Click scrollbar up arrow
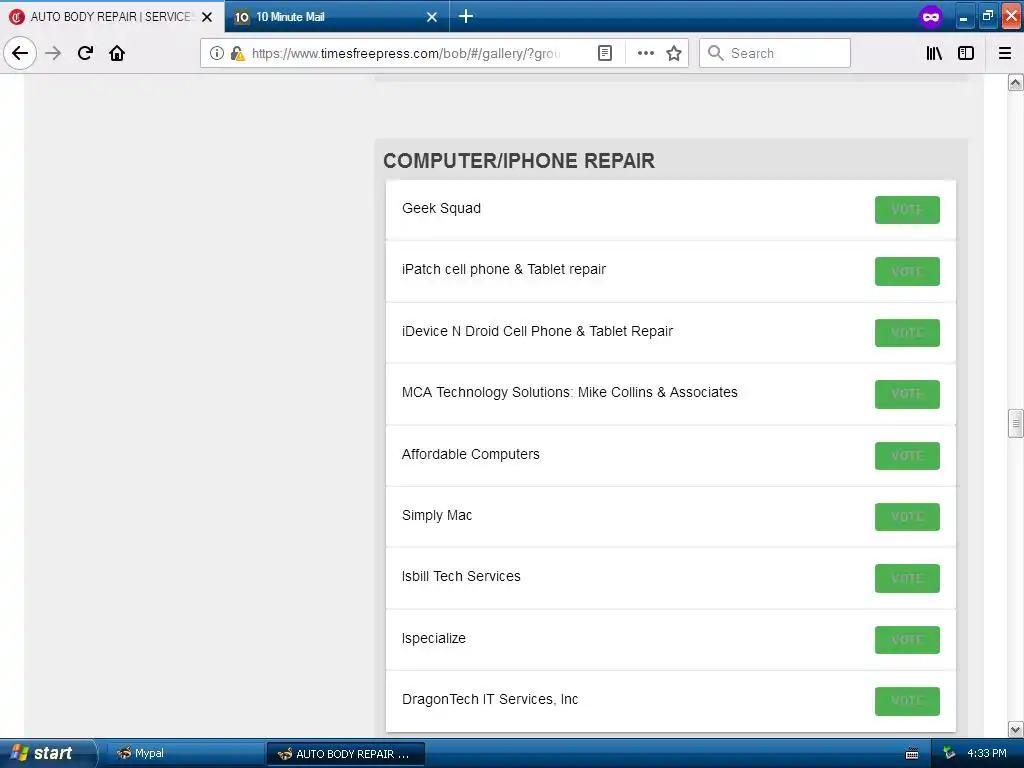The width and height of the screenshot is (1024, 768). 1015,83
